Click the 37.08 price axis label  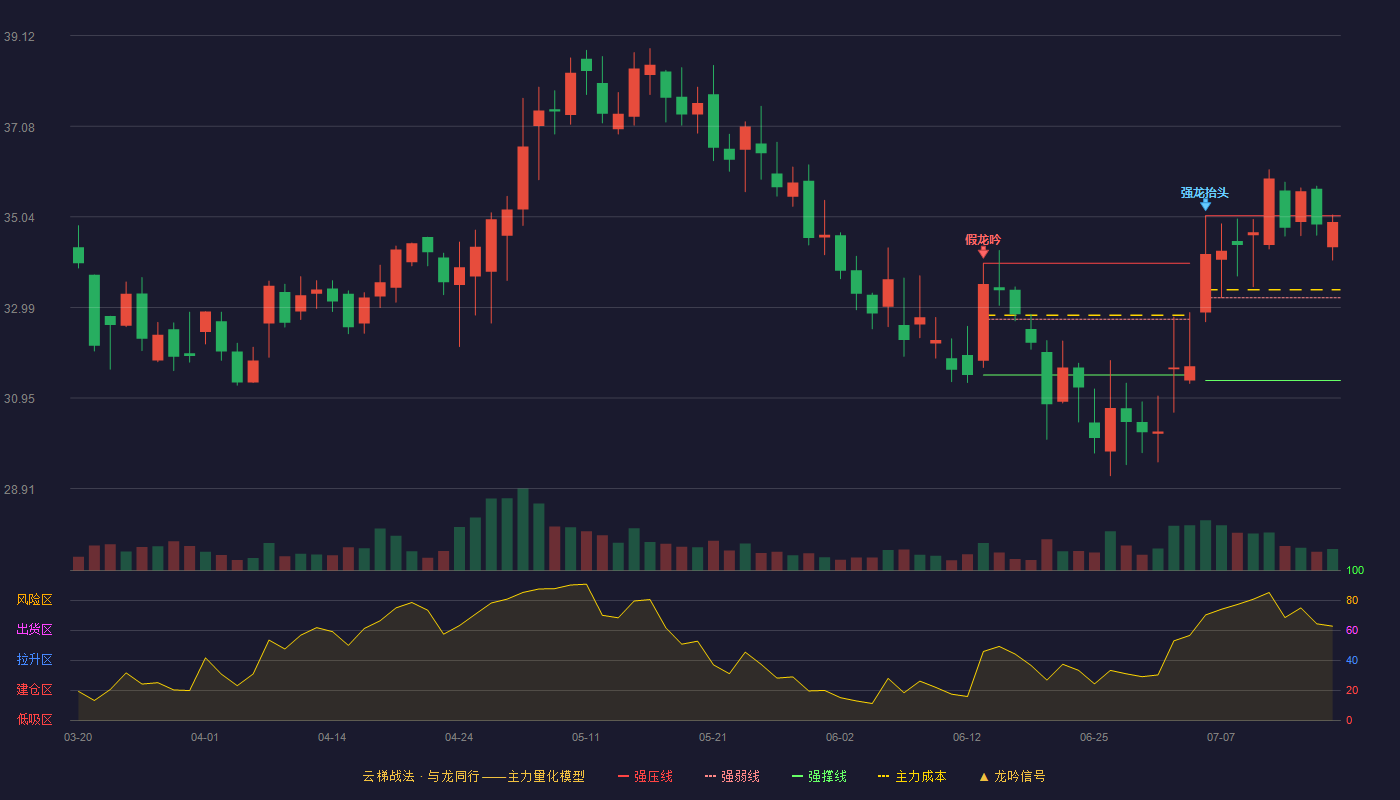point(19,127)
